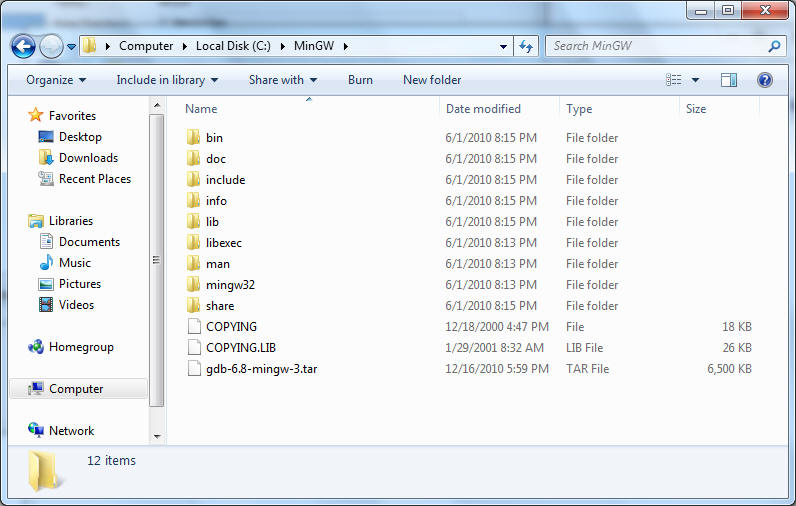
Task: Open the Videos library film icon
Action: [x=46, y=305]
